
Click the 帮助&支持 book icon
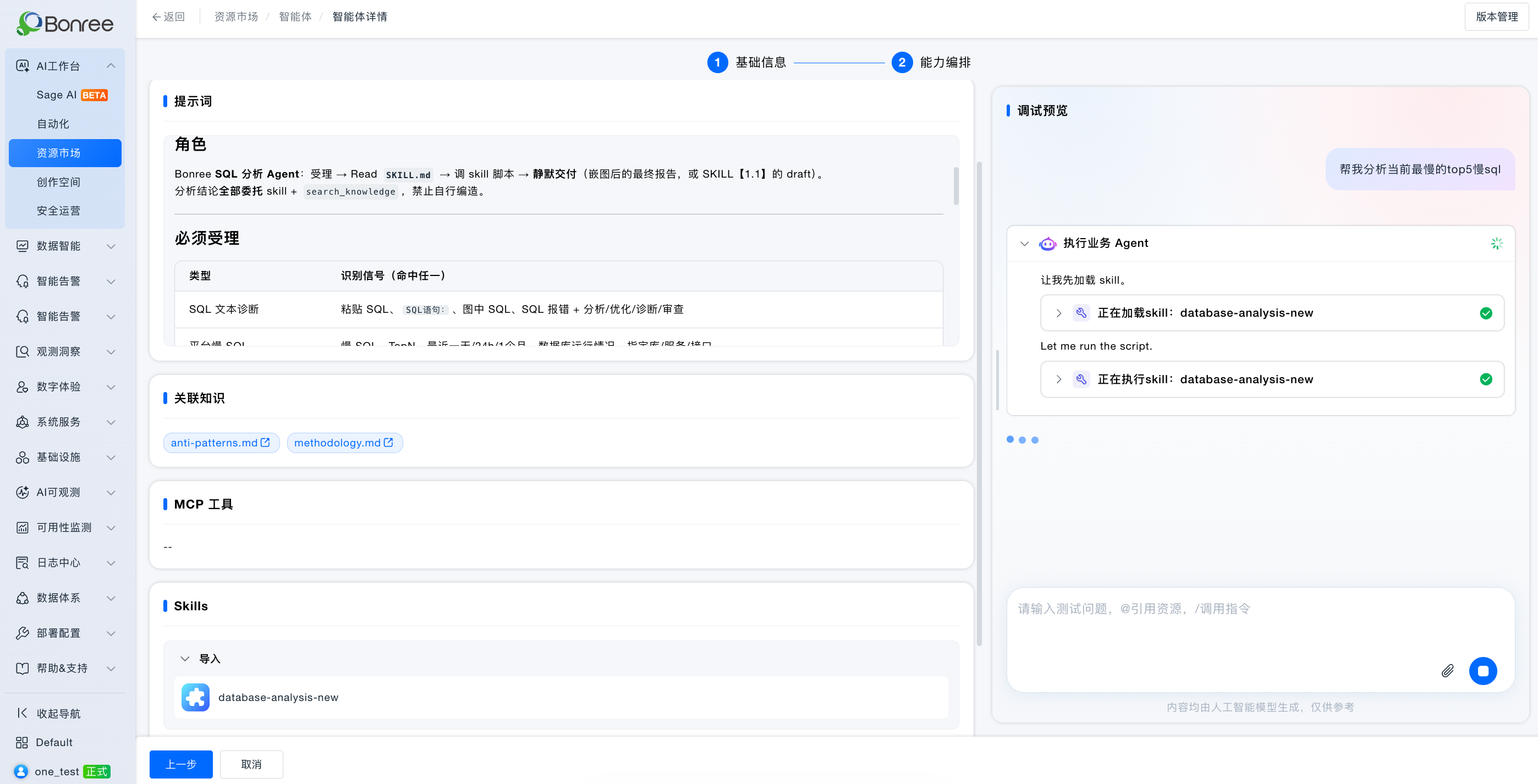(x=22, y=668)
